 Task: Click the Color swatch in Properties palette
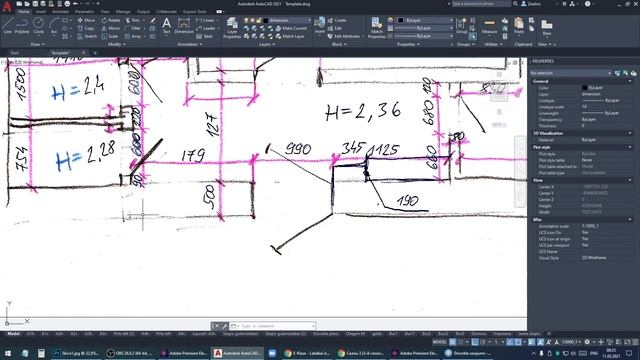584,88
